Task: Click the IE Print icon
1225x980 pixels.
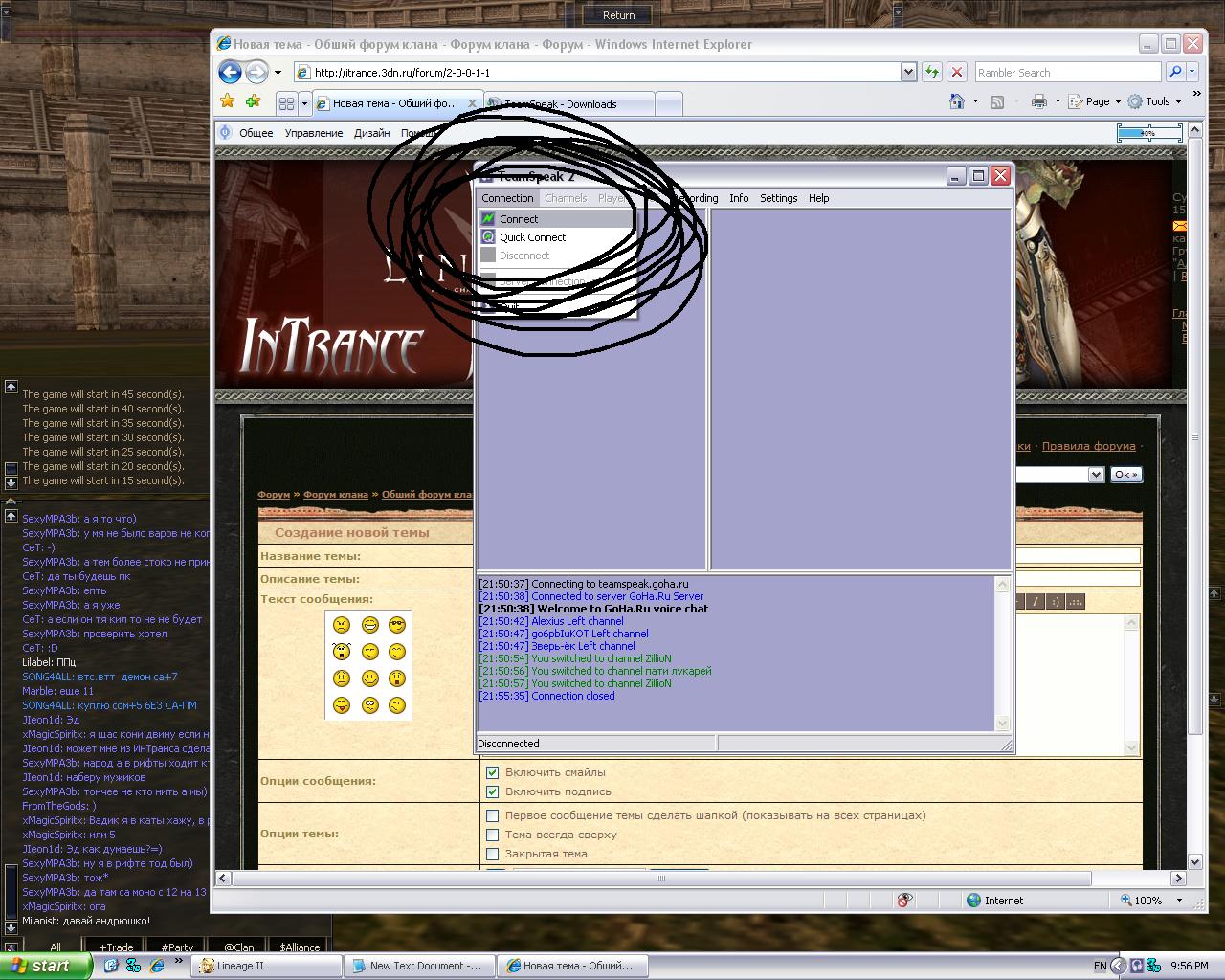Action: [1039, 101]
